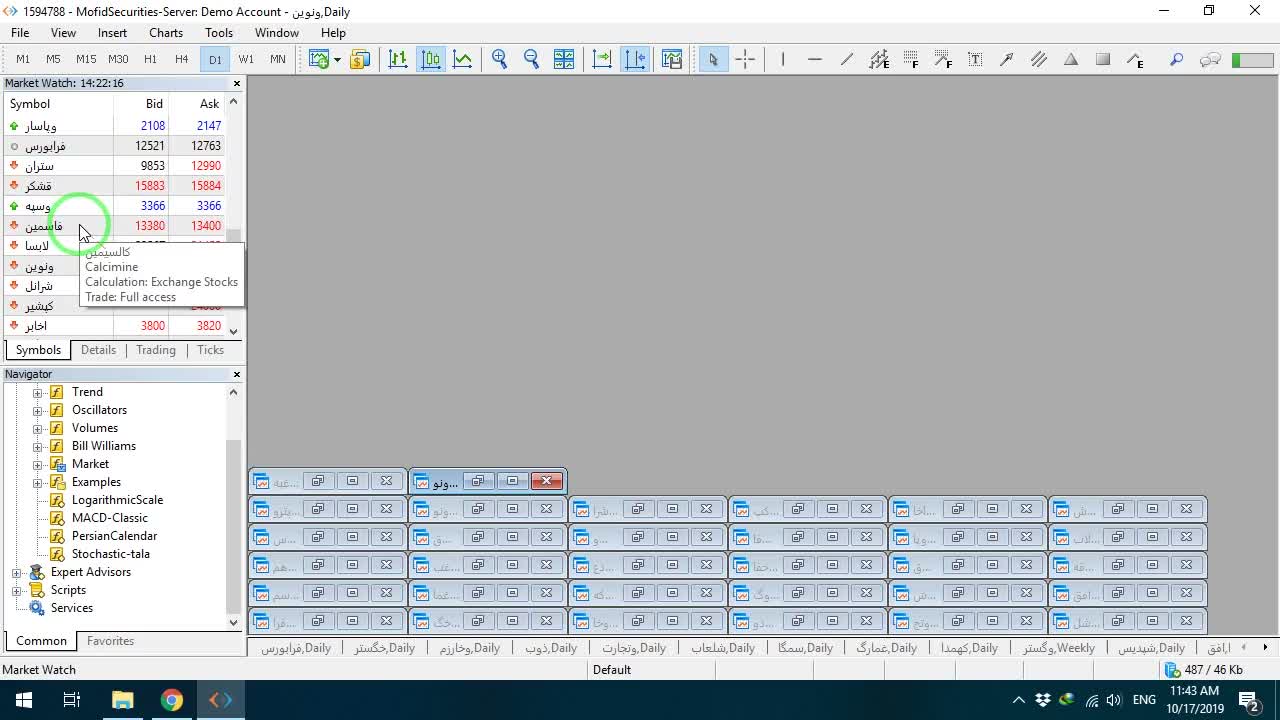Open the tile windows icon
This screenshot has height=720, width=1280.
(x=564, y=60)
